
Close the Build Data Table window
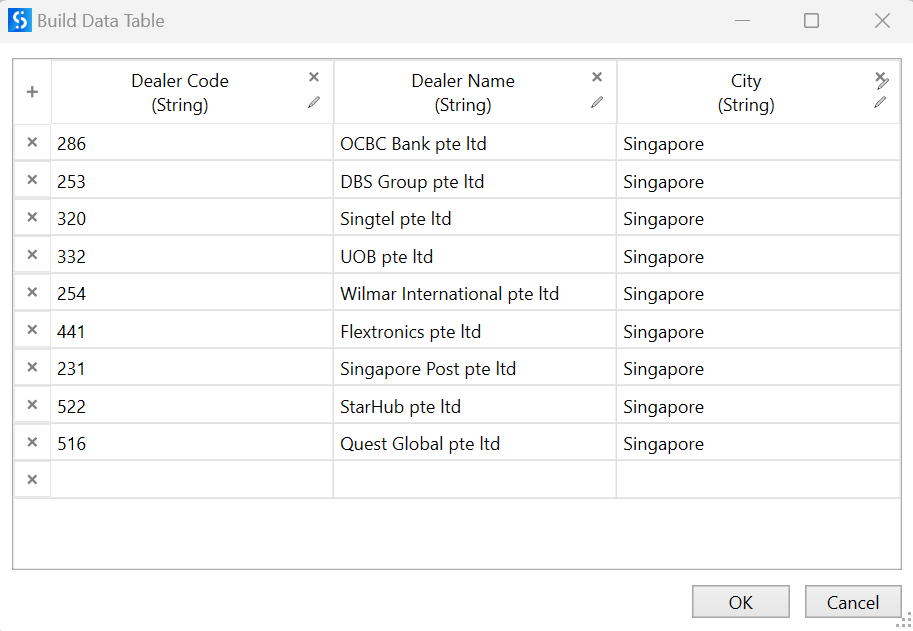coord(882,20)
